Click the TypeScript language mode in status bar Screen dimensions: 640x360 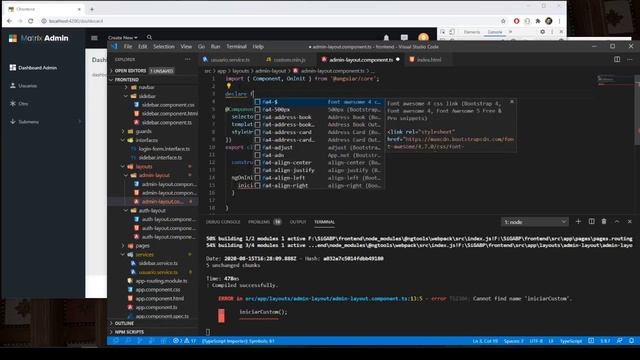571,341
